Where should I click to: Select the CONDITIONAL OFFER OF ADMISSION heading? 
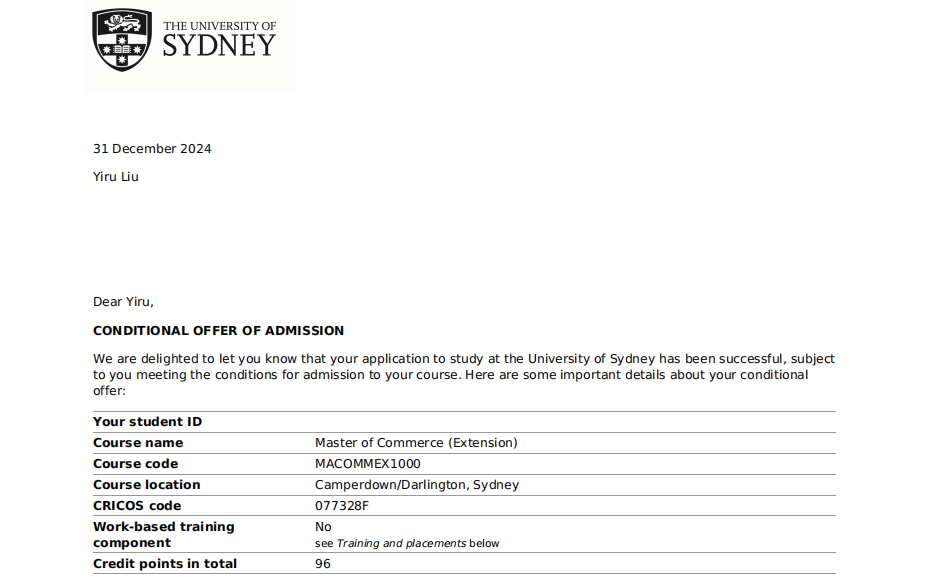click(218, 331)
